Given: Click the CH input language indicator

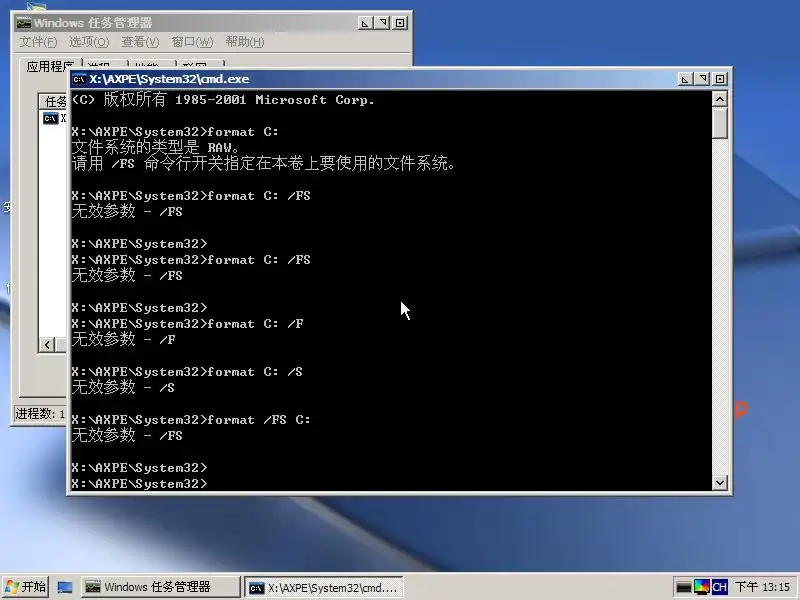Looking at the screenshot, I should 719,587.
